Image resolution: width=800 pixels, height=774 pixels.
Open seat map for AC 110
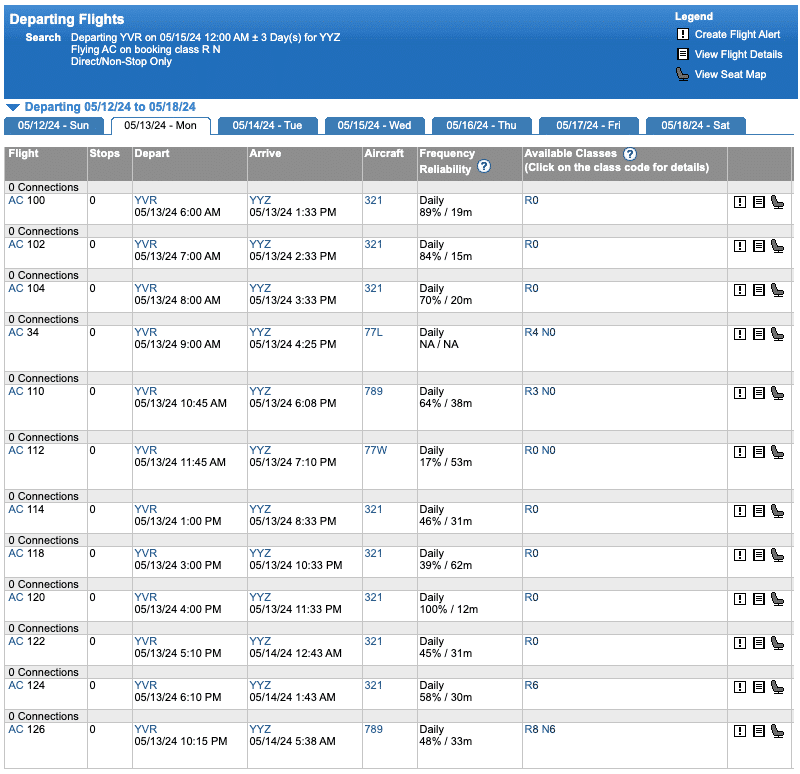click(778, 393)
